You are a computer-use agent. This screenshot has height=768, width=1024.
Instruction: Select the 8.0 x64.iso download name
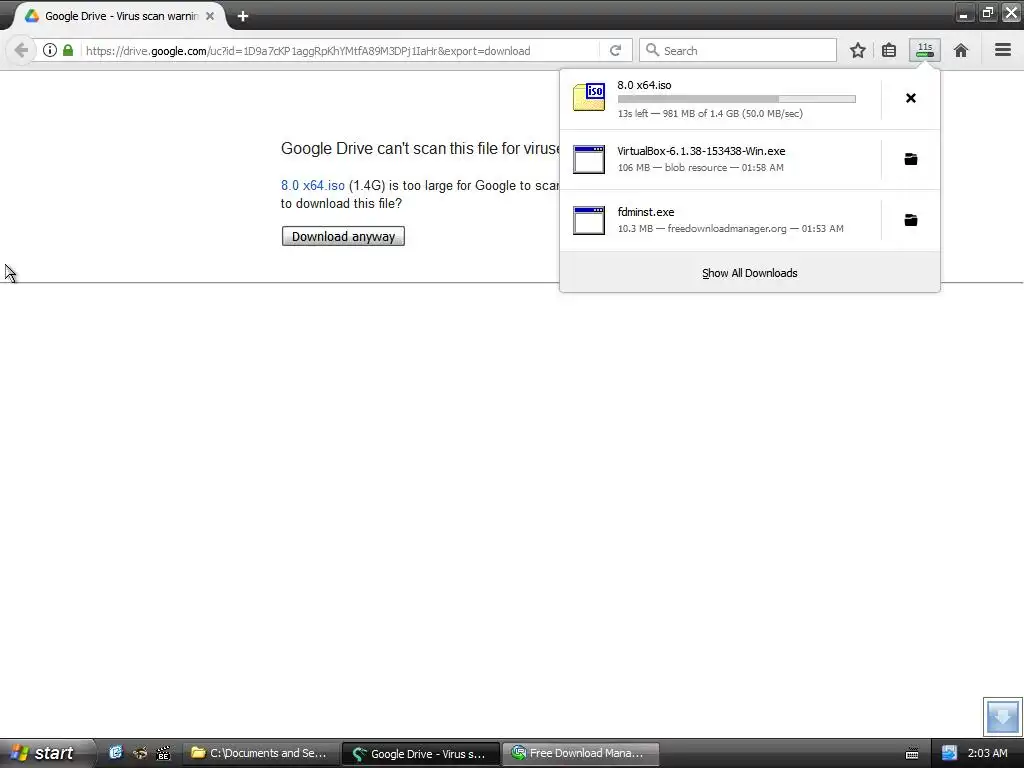[645, 85]
